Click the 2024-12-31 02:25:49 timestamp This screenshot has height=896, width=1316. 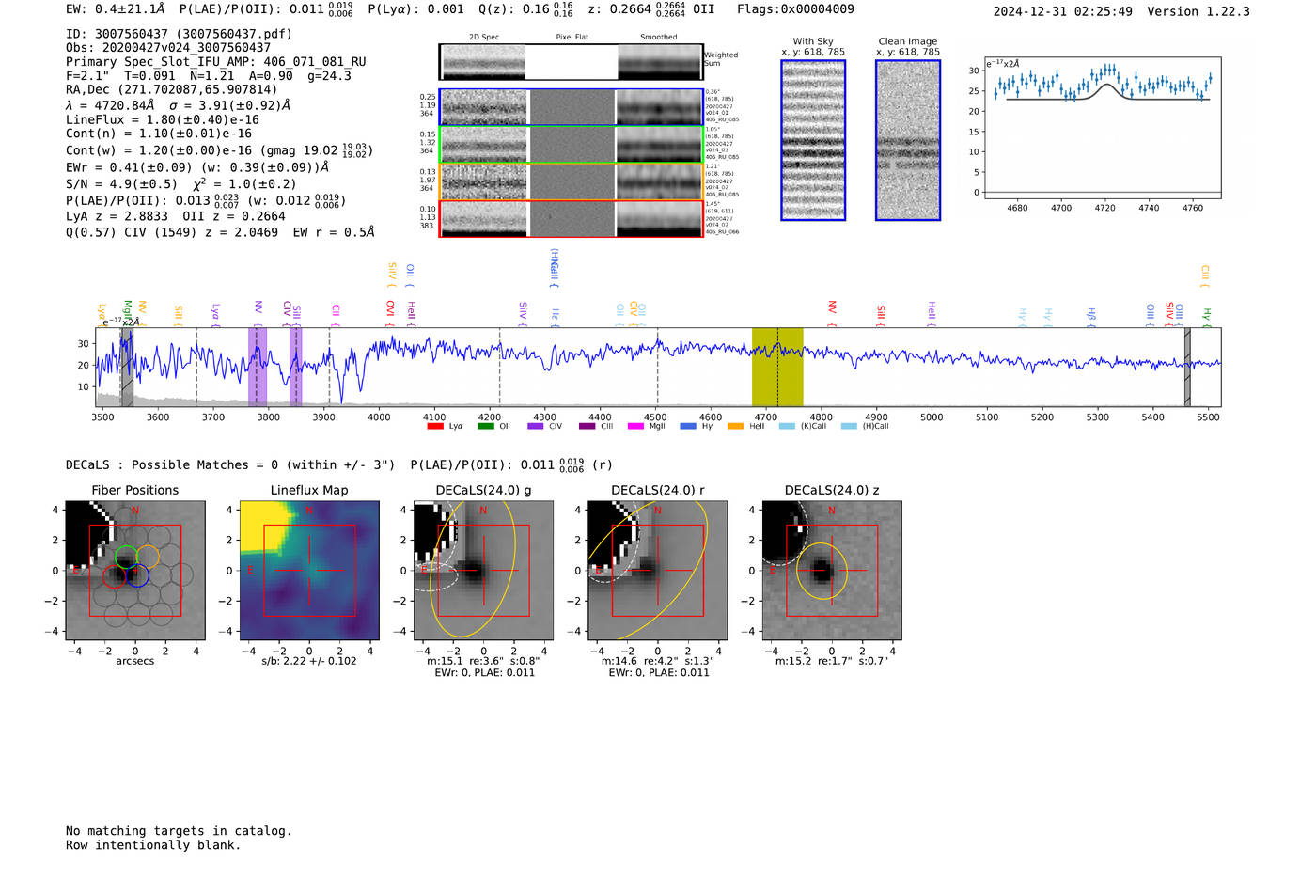[1063, 12]
